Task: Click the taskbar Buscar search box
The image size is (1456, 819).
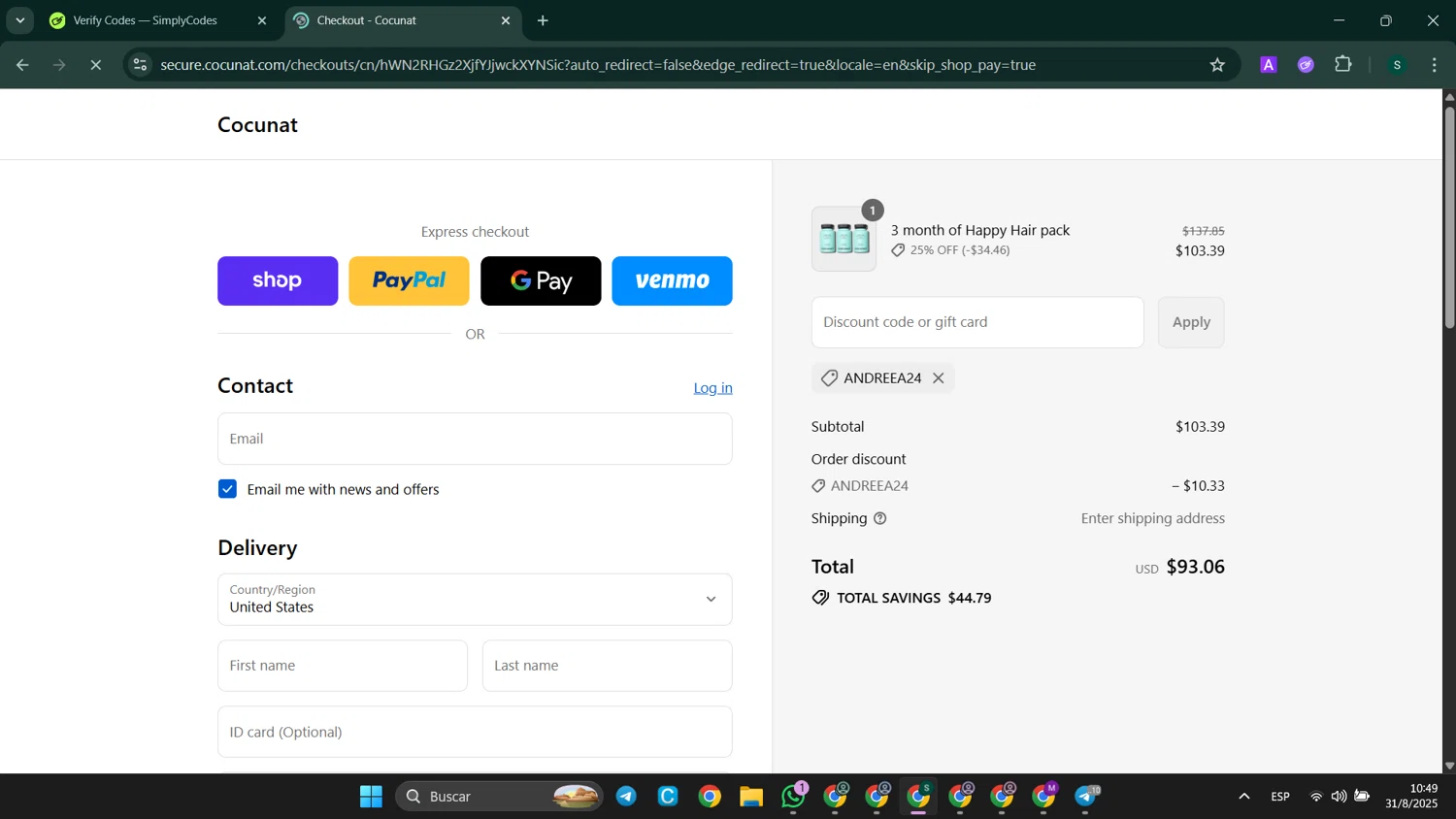Action: point(499,797)
